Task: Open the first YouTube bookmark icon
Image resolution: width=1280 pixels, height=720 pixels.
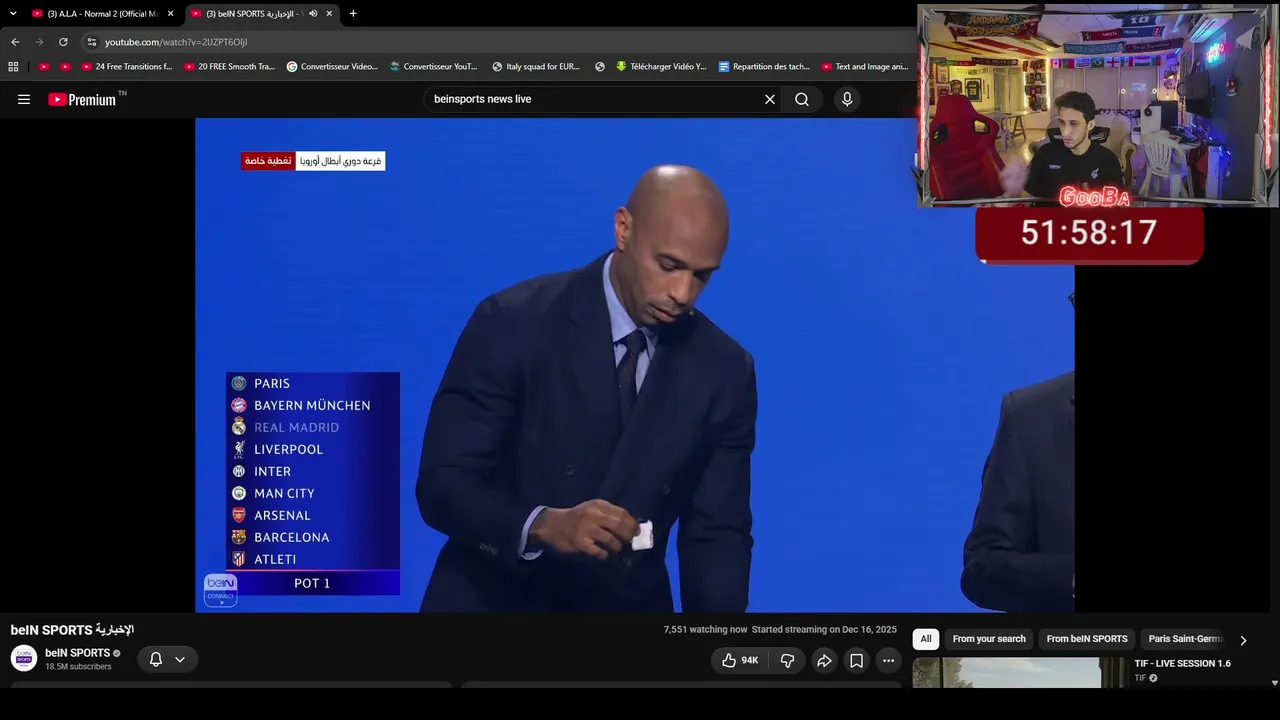Action: [43, 67]
